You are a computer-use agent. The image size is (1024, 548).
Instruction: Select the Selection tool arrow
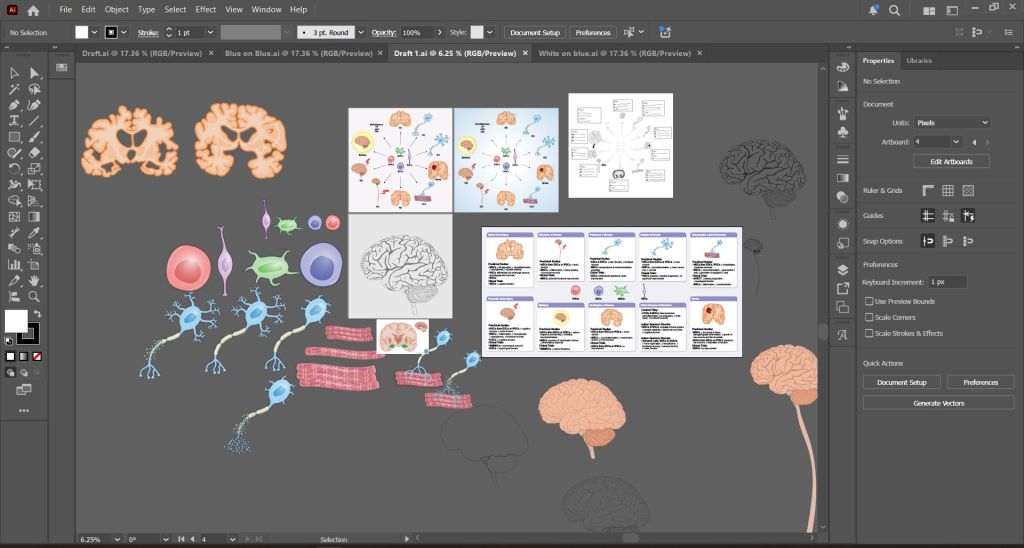(x=14, y=73)
